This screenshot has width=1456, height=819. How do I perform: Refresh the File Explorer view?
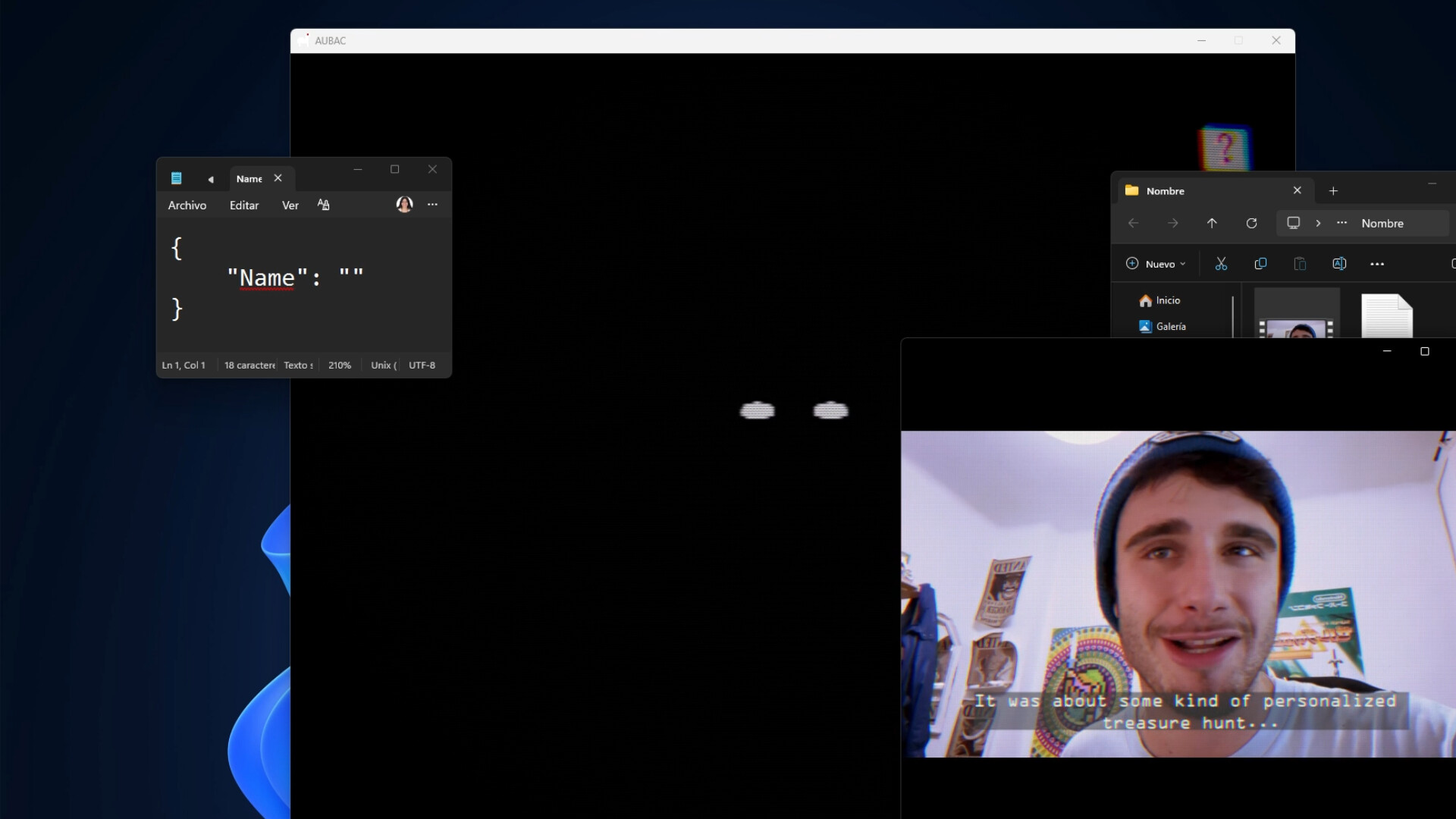(x=1251, y=223)
